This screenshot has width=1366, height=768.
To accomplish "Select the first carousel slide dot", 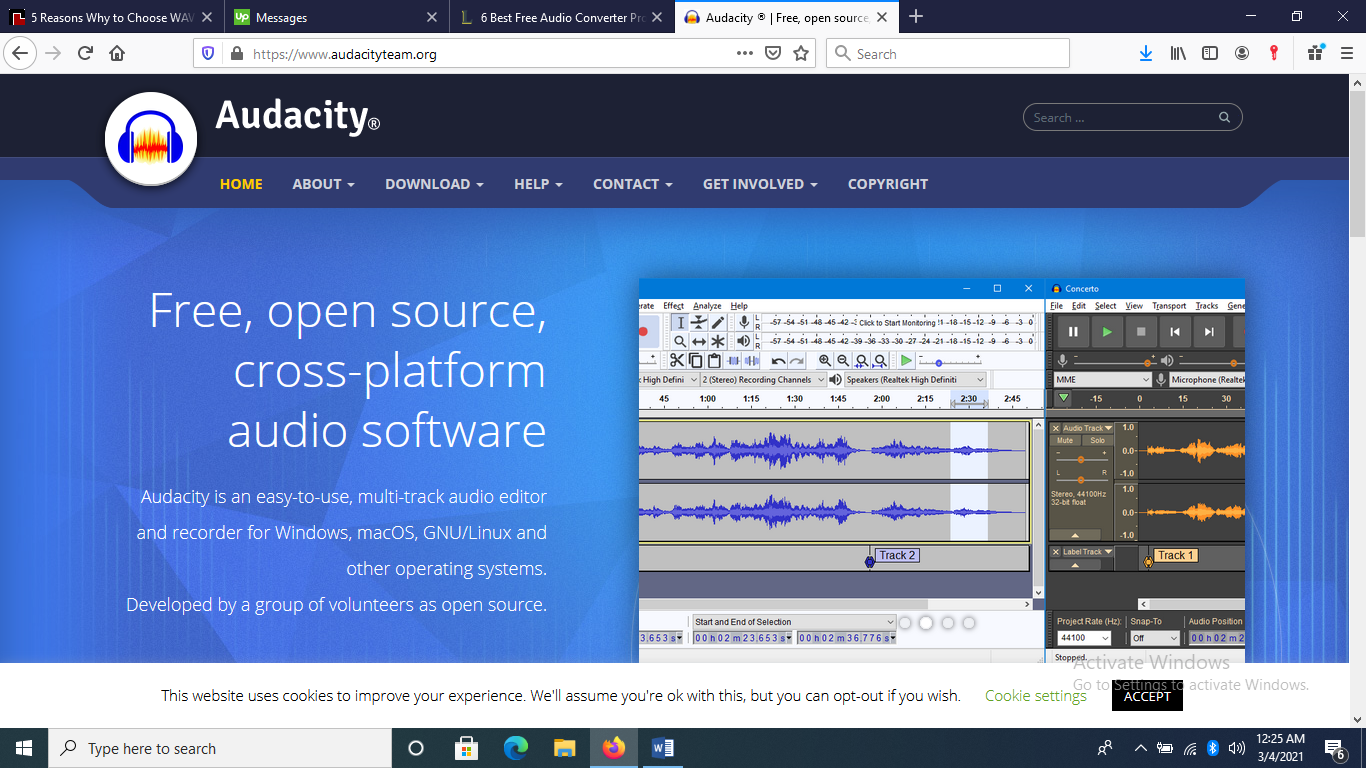I will click(x=905, y=623).
